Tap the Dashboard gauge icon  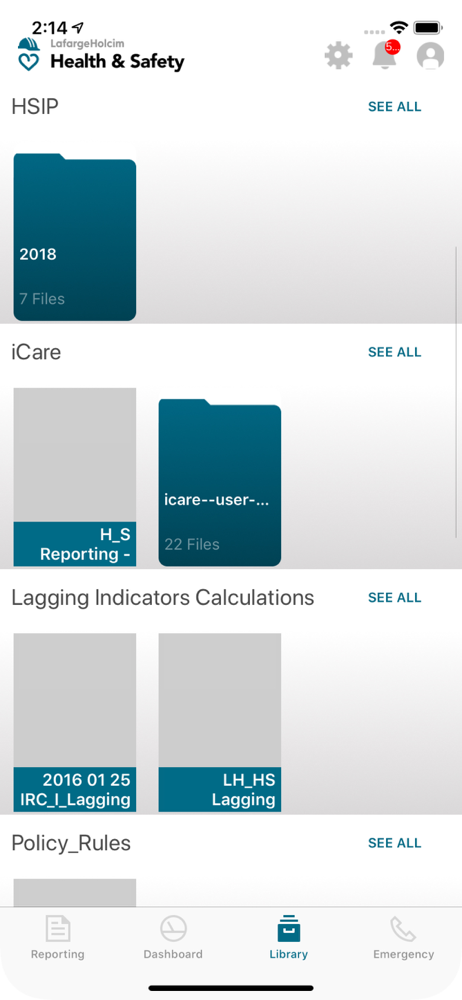[x=173, y=929]
